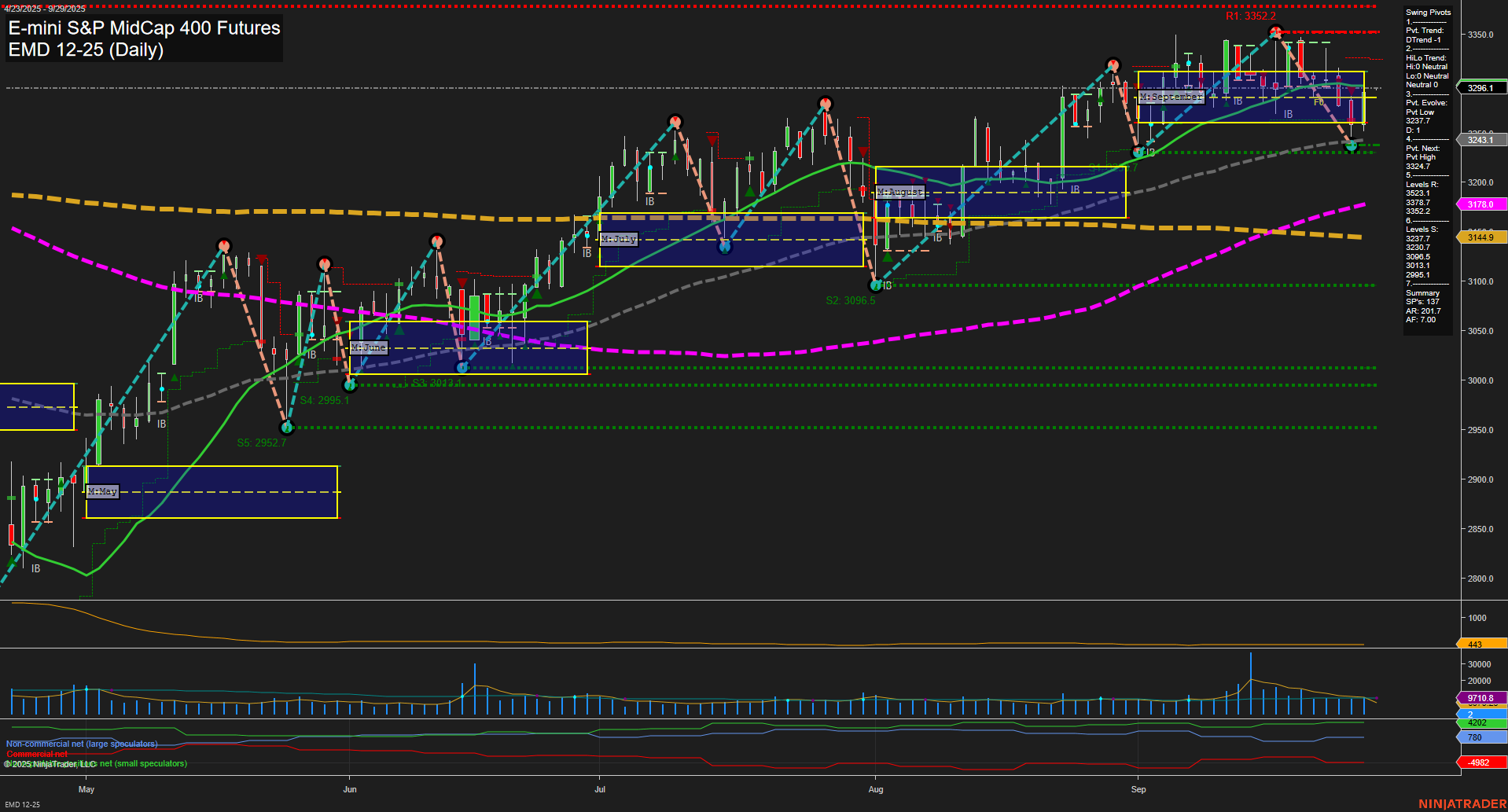Expand the M:September monthly range label
This screenshot has width=1508, height=812.
[x=1171, y=97]
